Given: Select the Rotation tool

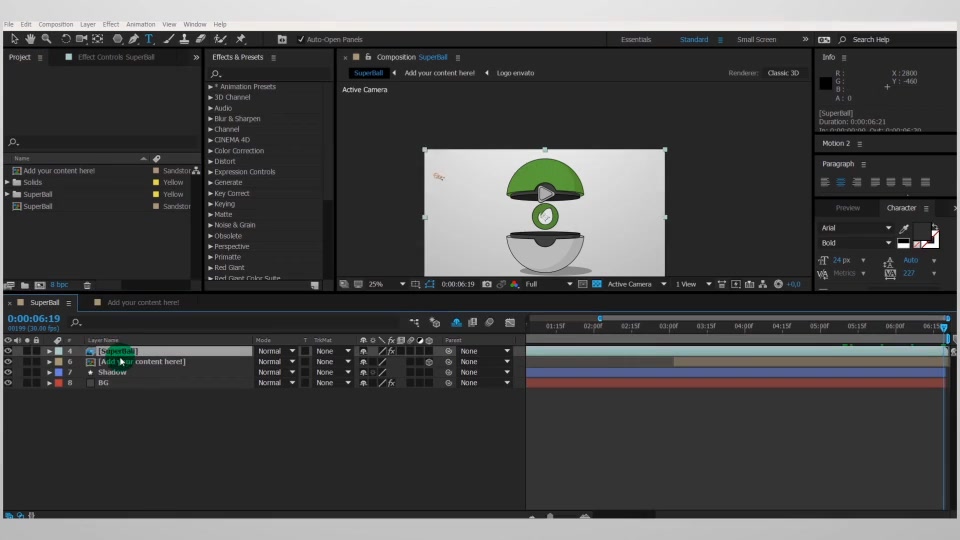Looking at the screenshot, I should 66,39.
